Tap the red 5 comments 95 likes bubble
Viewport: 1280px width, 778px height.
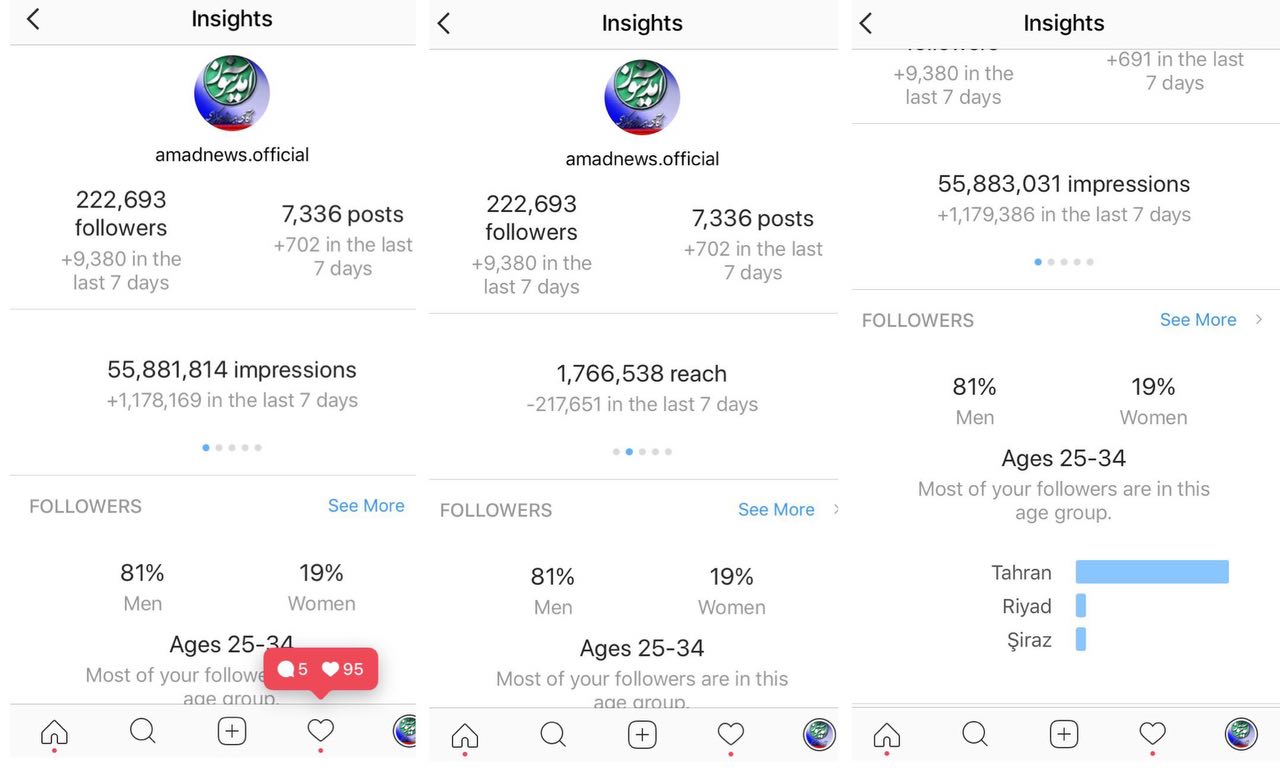point(320,669)
